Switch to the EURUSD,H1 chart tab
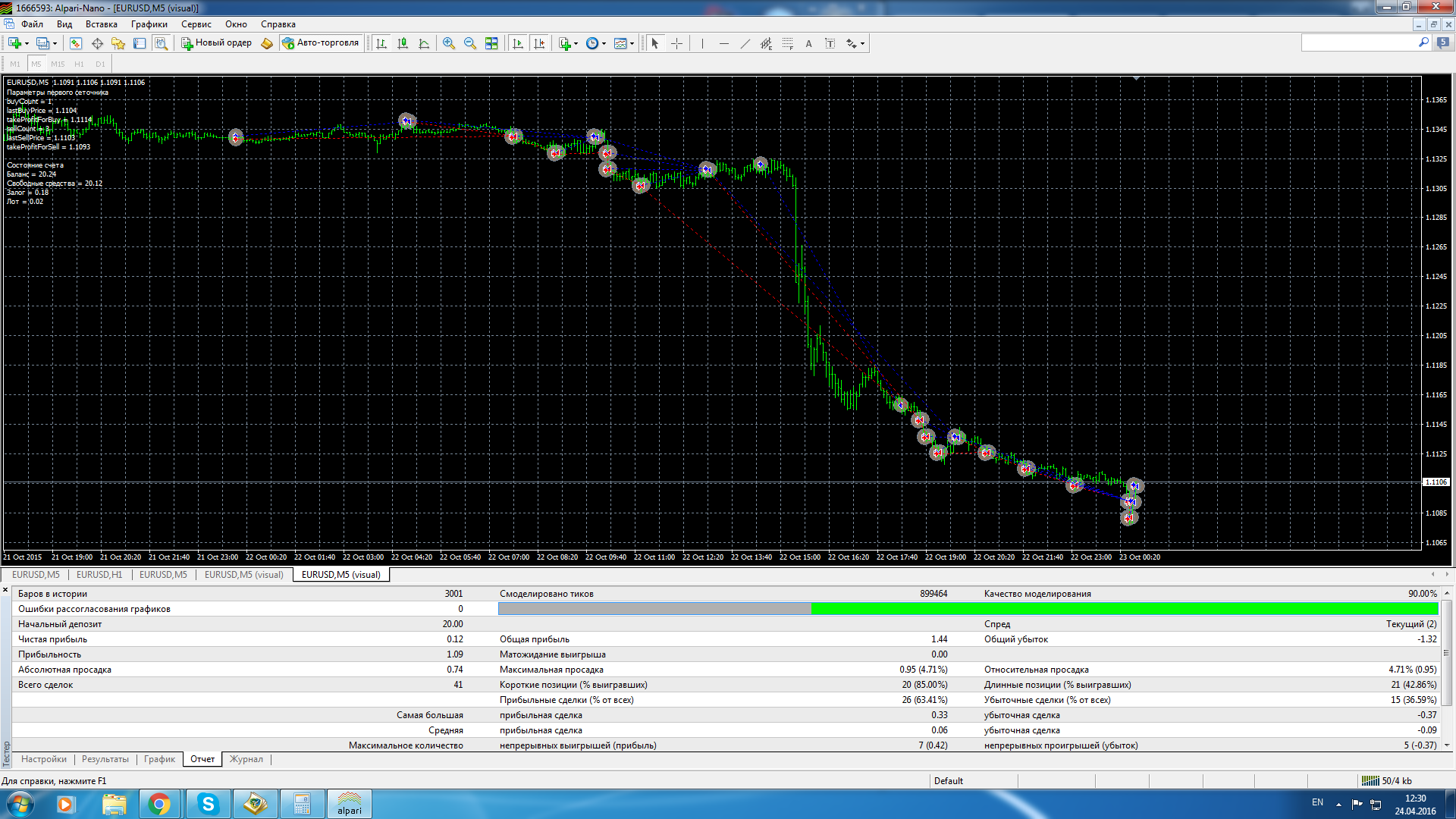Image resolution: width=1456 pixels, height=819 pixels. point(99,575)
